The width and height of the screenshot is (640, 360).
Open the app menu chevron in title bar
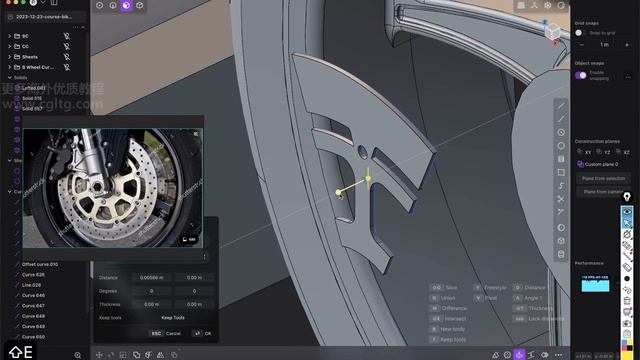tap(43, 2)
